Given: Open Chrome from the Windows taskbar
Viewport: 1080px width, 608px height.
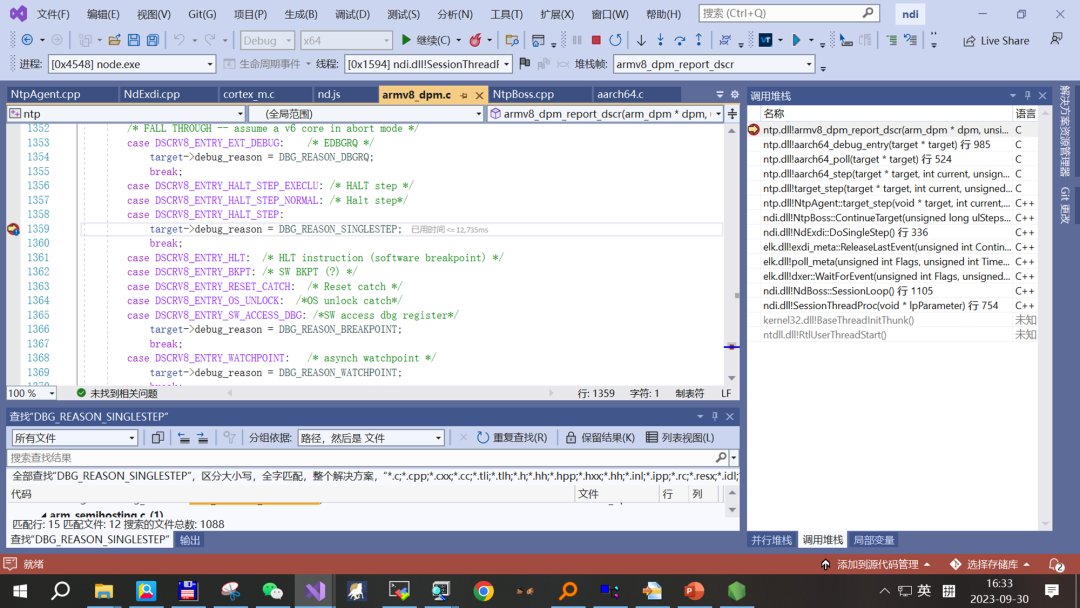Looking at the screenshot, I should point(484,591).
